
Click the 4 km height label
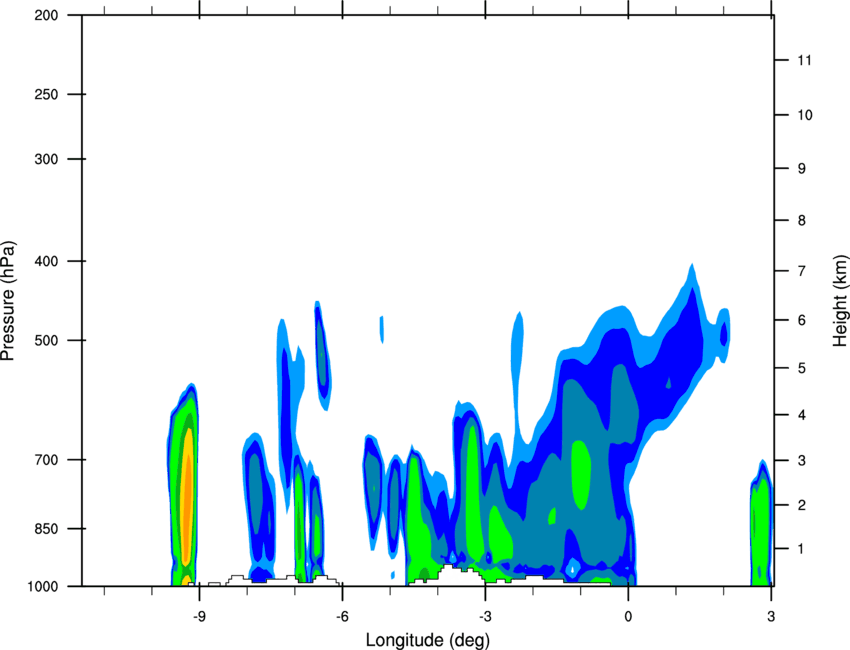[x=802, y=415]
